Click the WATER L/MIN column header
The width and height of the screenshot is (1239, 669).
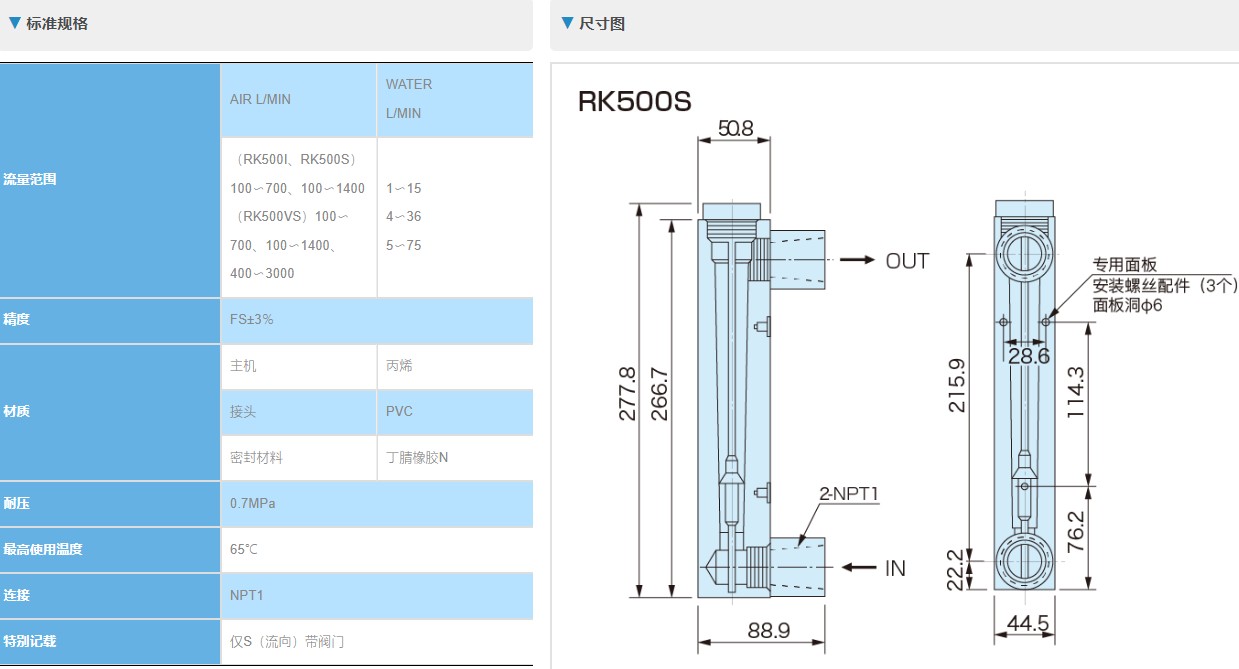408,98
